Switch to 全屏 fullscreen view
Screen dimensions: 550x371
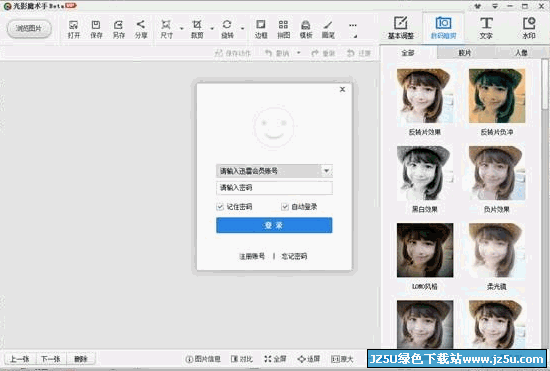pyautogui.click(x=275, y=359)
